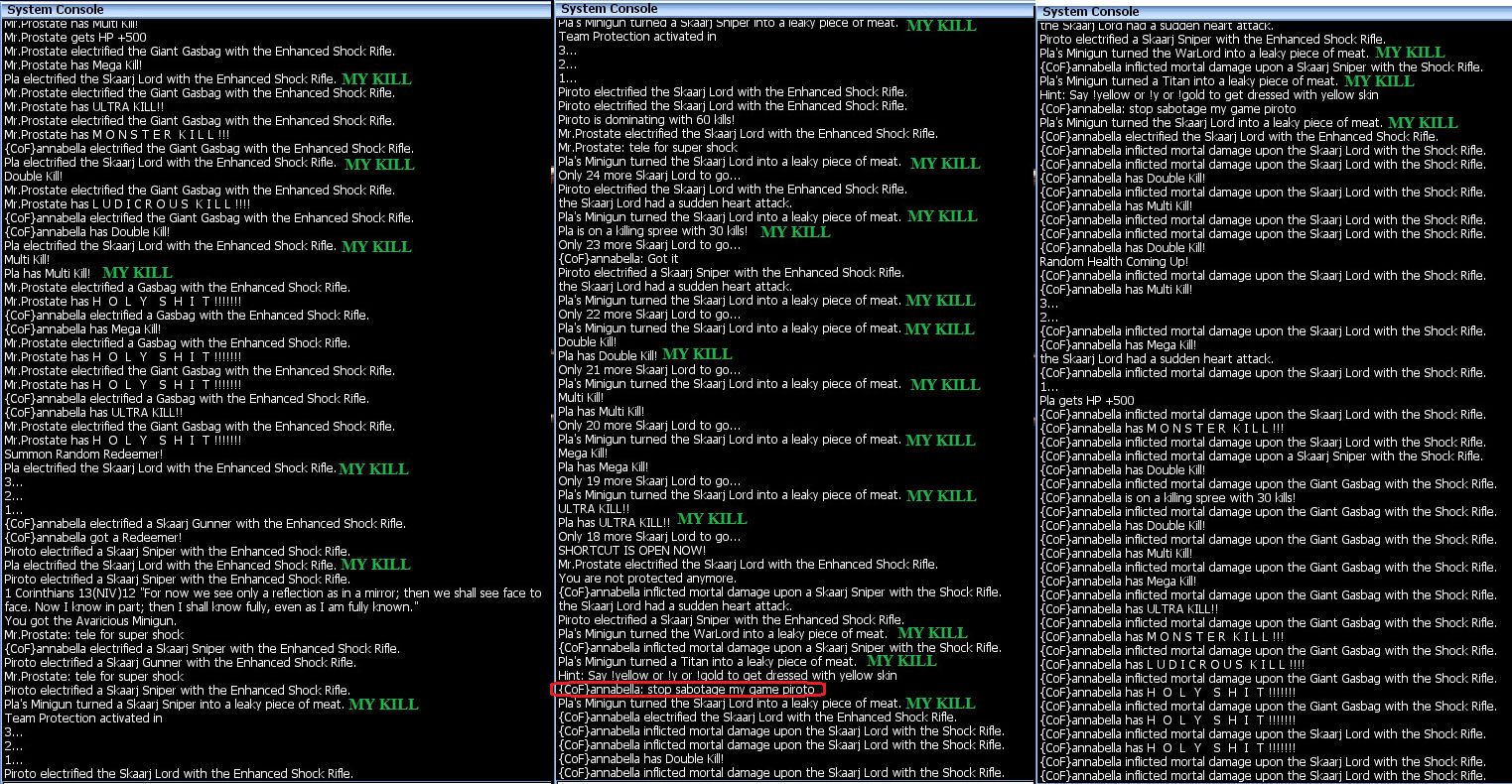This screenshot has height=784, width=1512.
Task: Select "Mr.Prostate has M O N S T E R K I L L" line
Action: pyautogui.click(x=117, y=134)
